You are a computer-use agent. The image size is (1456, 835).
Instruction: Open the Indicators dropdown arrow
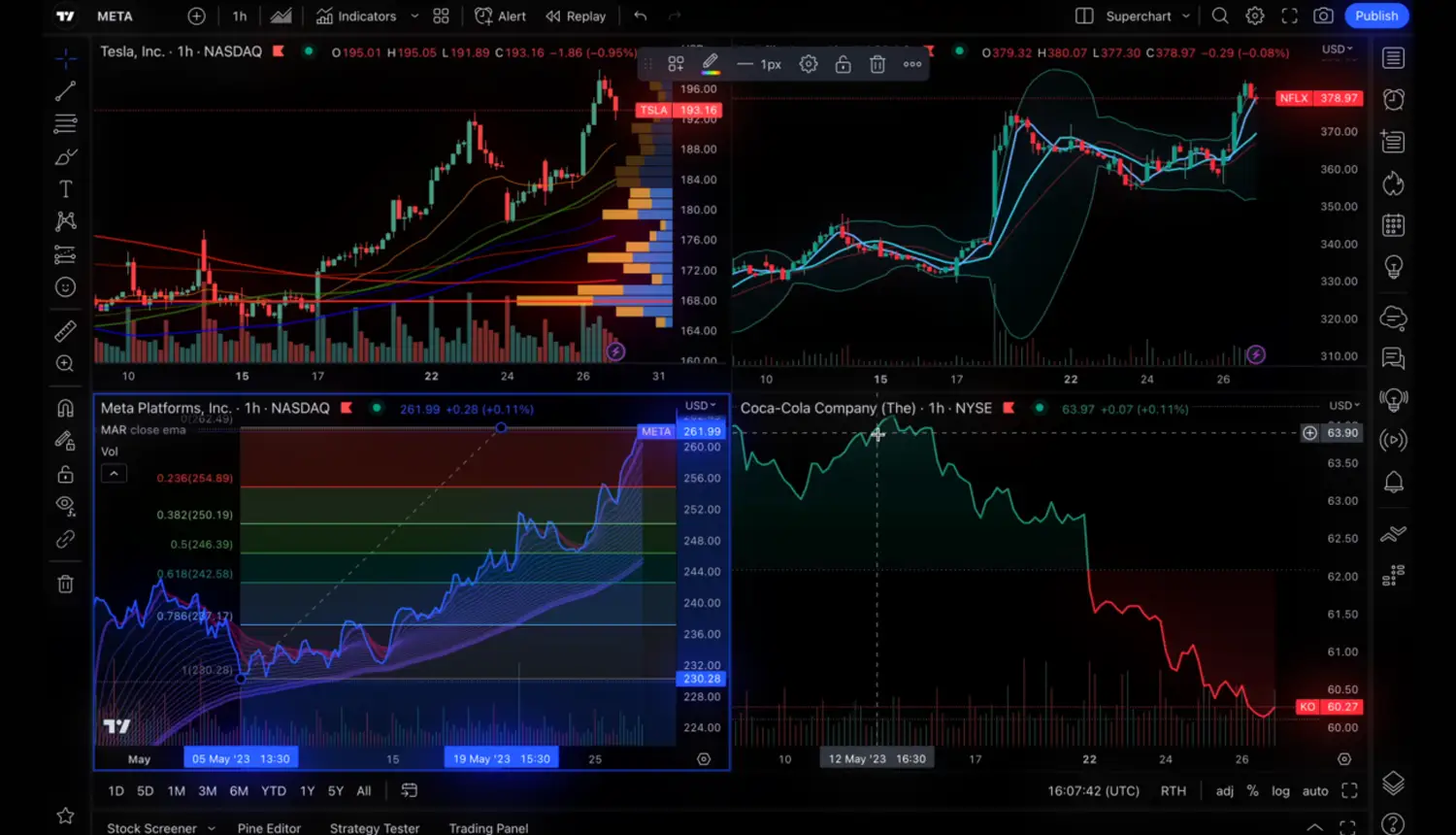[414, 17]
